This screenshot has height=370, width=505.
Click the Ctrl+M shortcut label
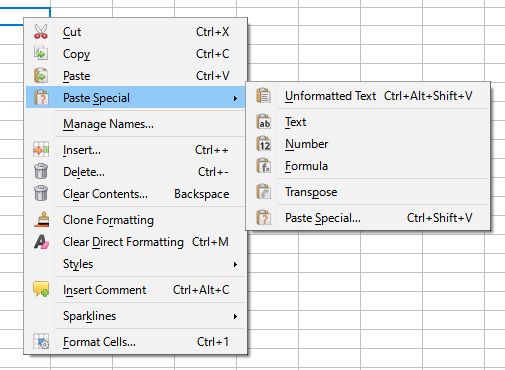click(x=210, y=242)
